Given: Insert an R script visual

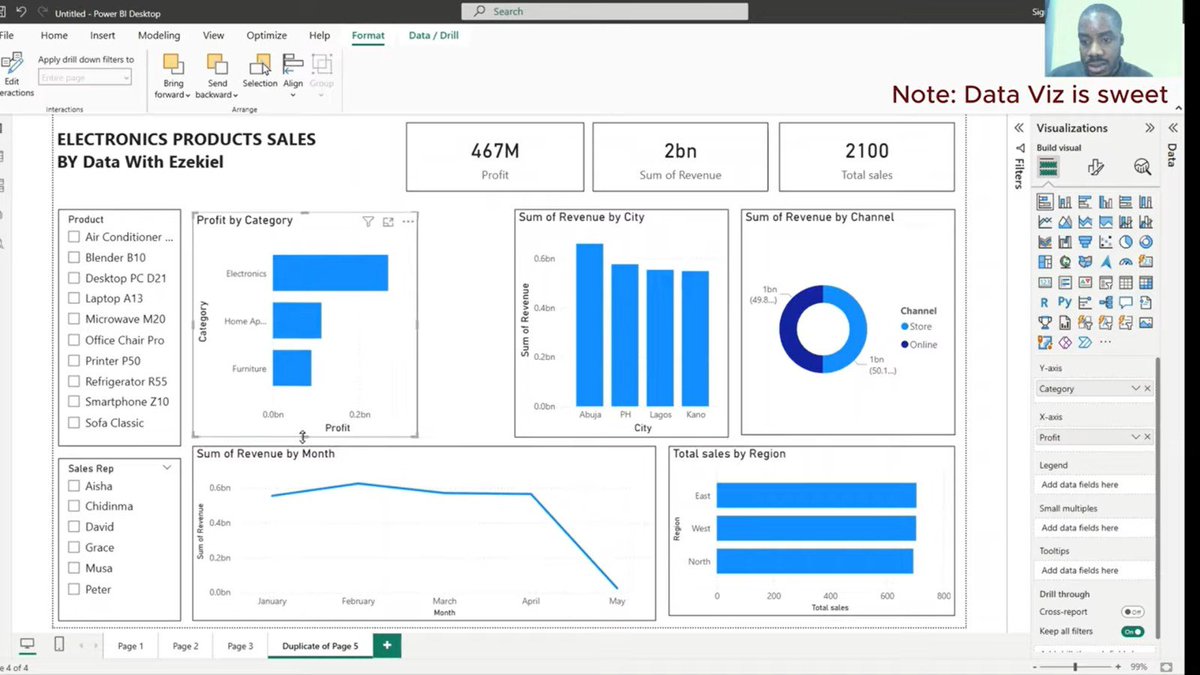Looking at the screenshot, I should (x=1045, y=301).
